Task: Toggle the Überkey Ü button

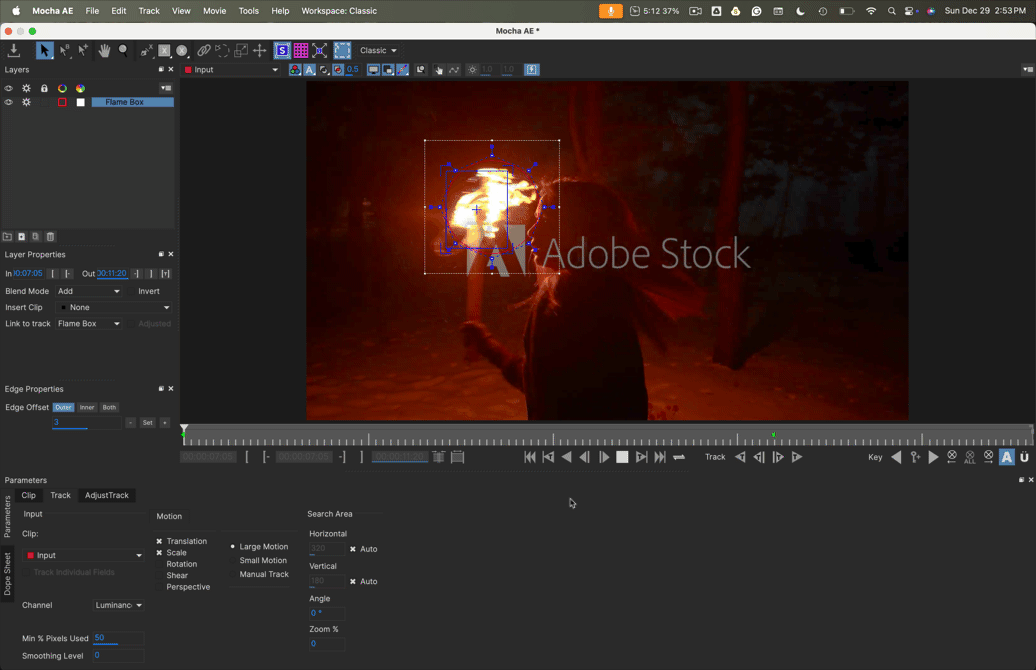Action: (1024, 457)
